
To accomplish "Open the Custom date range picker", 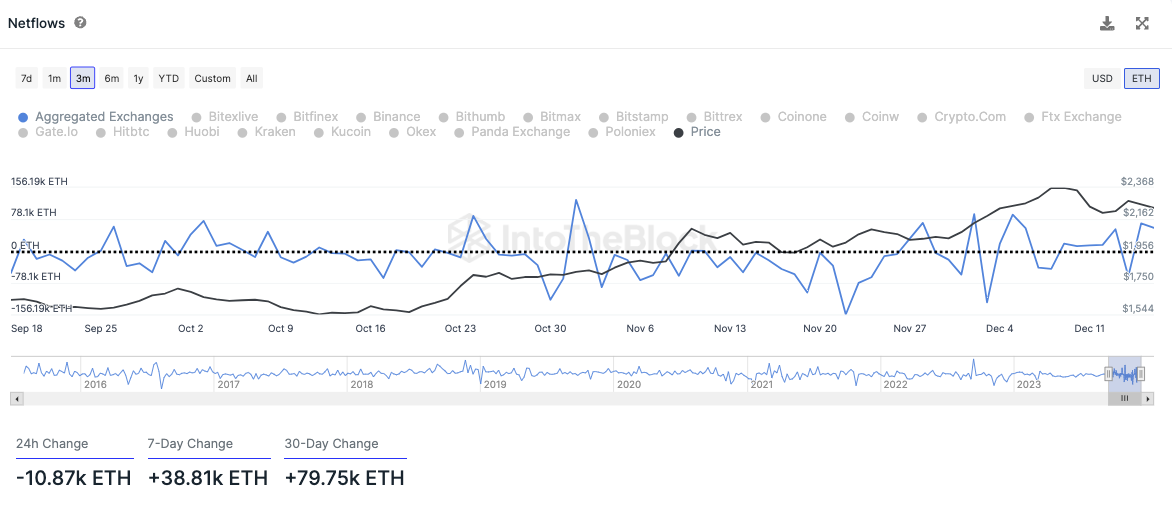I will click(212, 78).
